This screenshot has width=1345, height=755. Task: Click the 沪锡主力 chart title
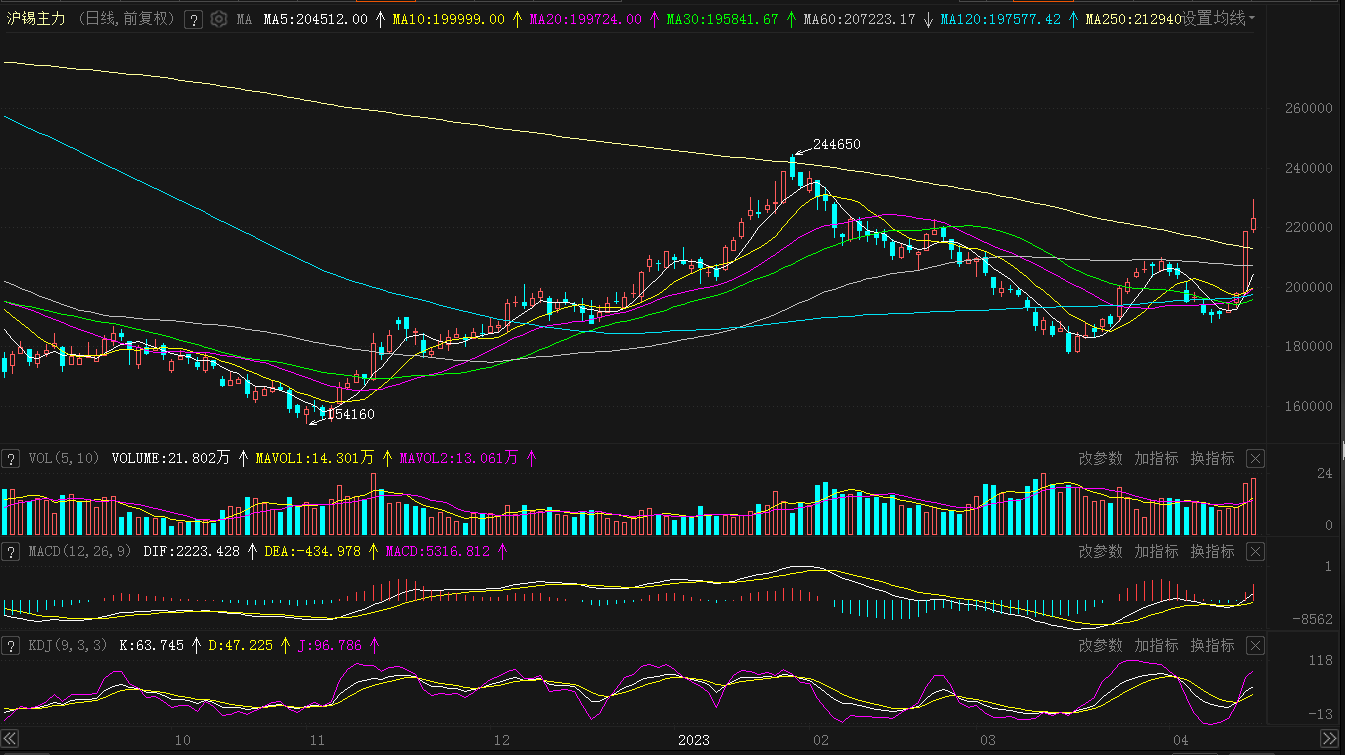tap(38, 19)
